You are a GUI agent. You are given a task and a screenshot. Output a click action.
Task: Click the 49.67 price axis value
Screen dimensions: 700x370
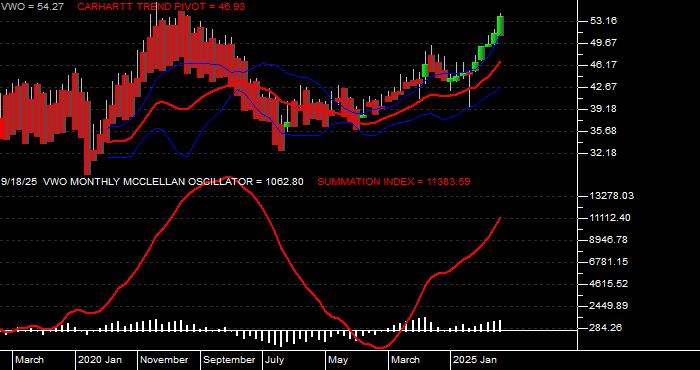603,42
